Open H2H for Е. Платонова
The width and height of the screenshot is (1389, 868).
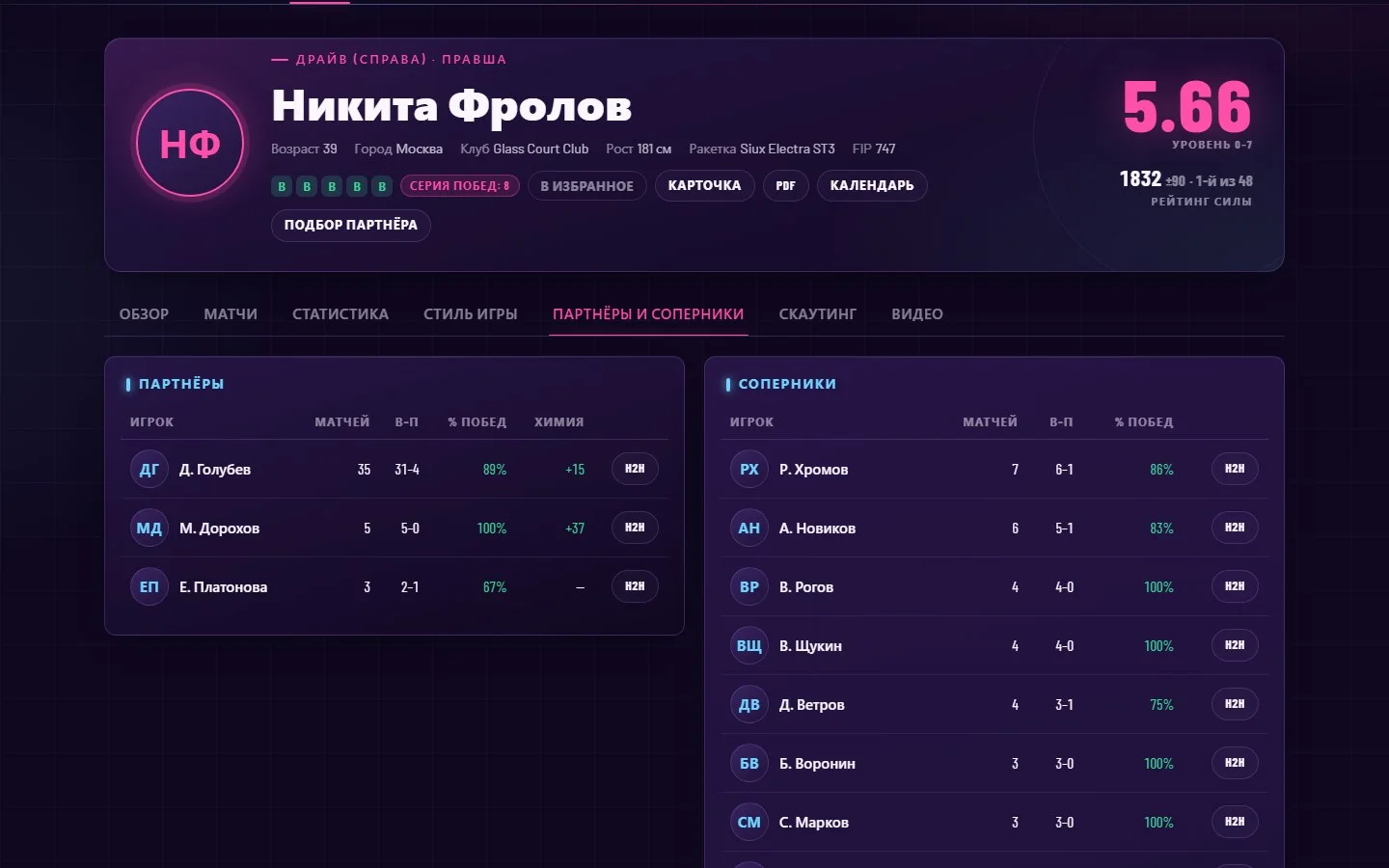click(635, 586)
